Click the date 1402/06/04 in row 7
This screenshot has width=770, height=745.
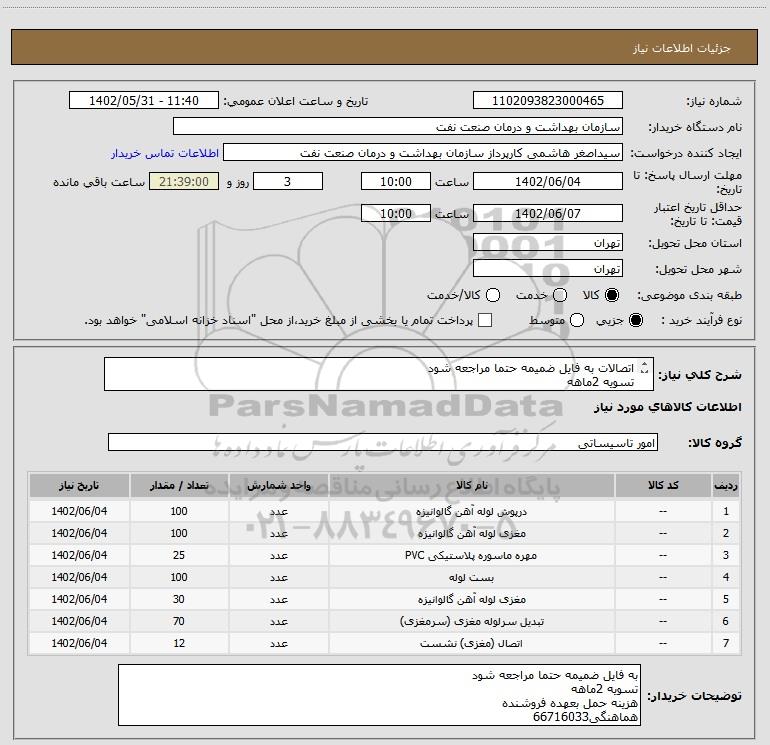[79, 643]
